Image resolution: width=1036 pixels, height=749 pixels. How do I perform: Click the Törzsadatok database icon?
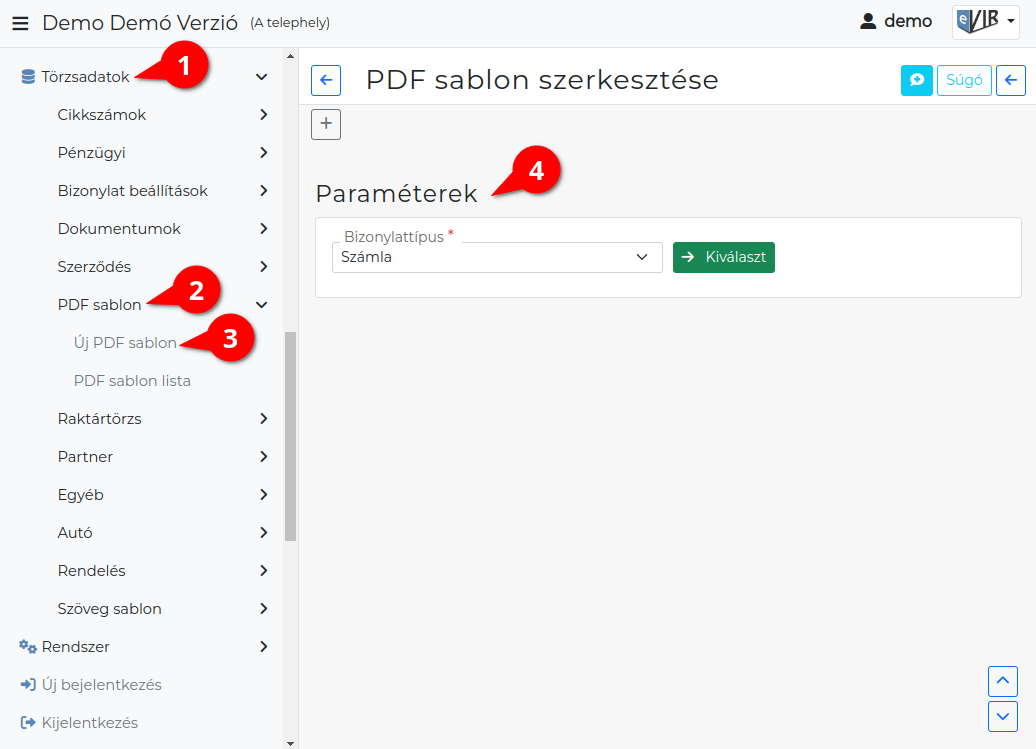pyautogui.click(x=28, y=77)
